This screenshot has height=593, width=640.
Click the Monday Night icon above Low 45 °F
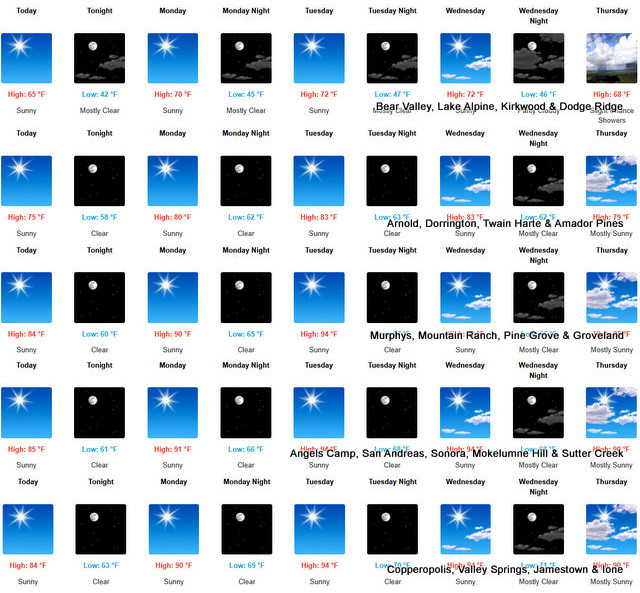pos(246,58)
